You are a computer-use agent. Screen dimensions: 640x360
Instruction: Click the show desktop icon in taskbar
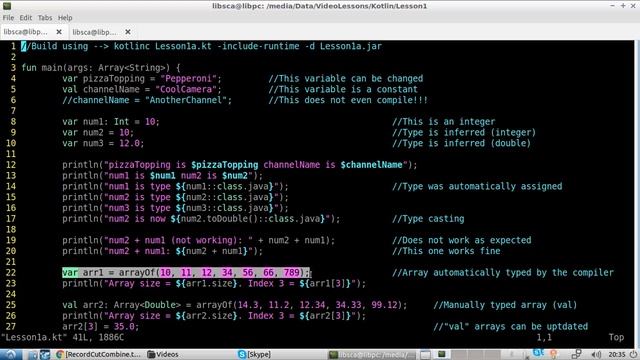click(425, 355)
